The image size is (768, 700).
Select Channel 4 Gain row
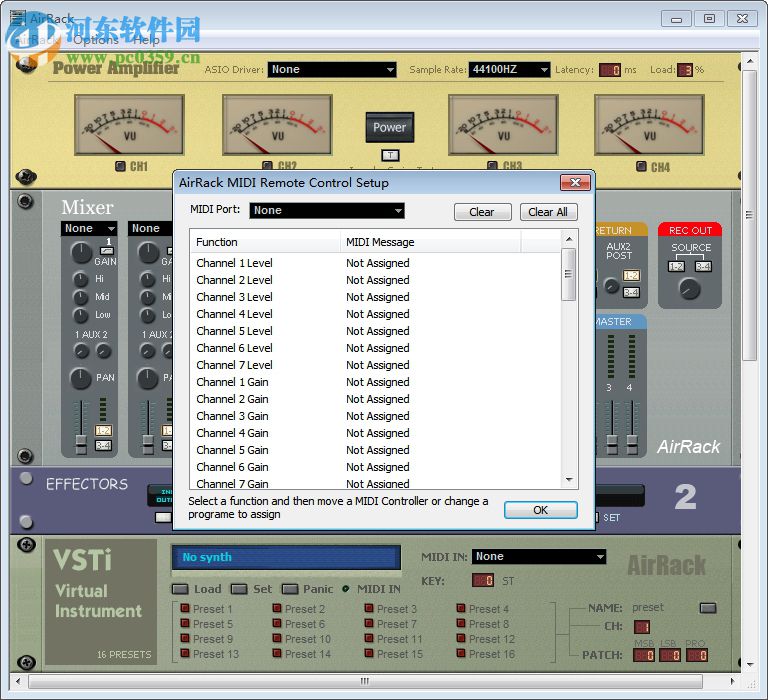pyautogui.click(x=375, y=433)
